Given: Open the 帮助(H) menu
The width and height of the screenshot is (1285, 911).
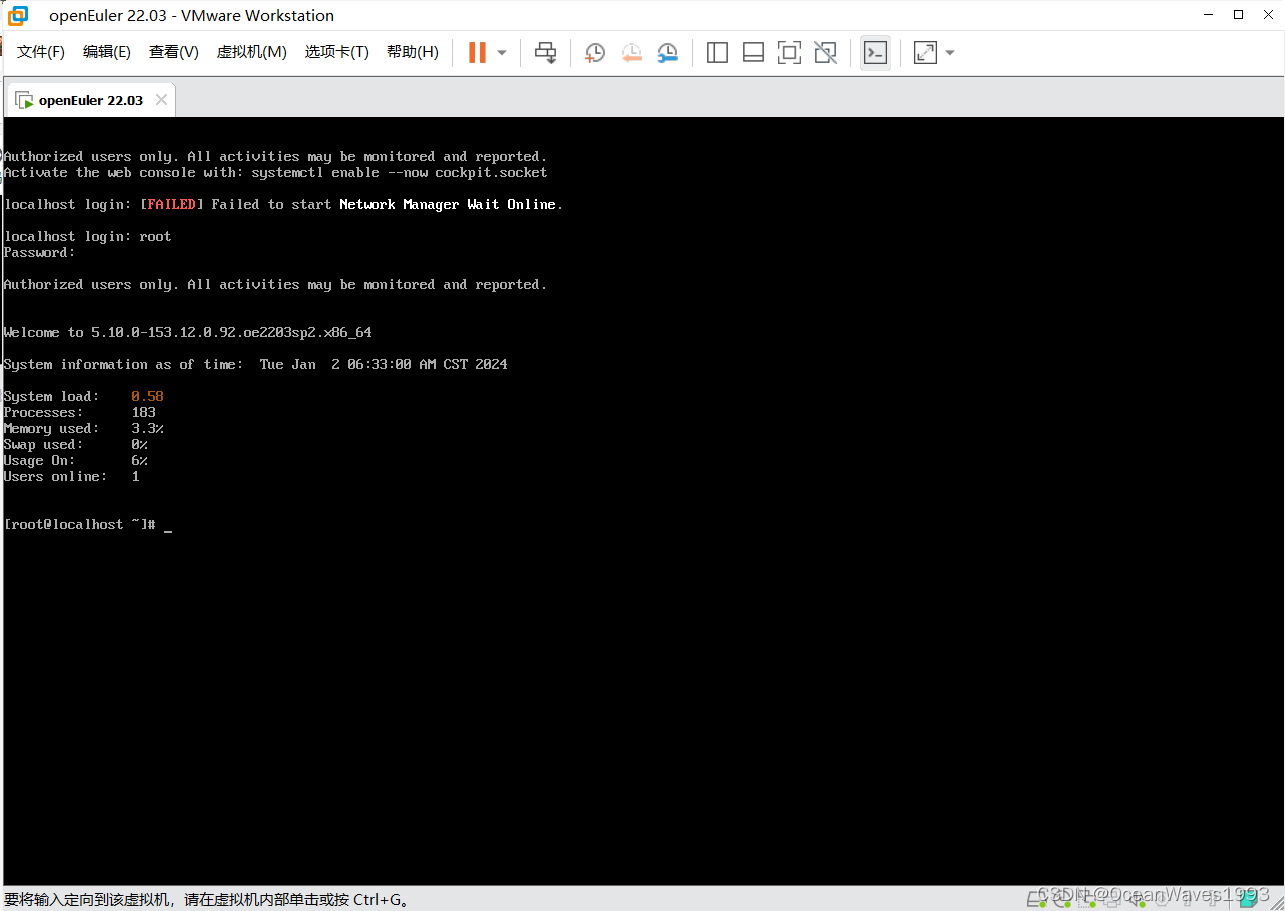Looking at the screenshot, I should (413, 52).
